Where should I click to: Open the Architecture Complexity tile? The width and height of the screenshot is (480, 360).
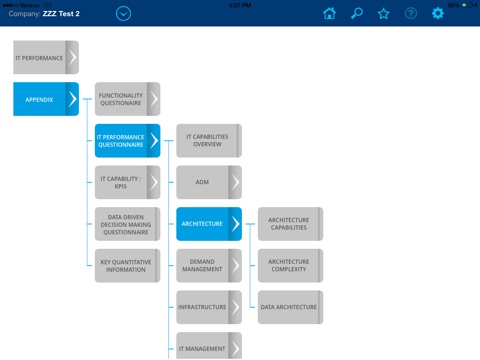point(290,266)
